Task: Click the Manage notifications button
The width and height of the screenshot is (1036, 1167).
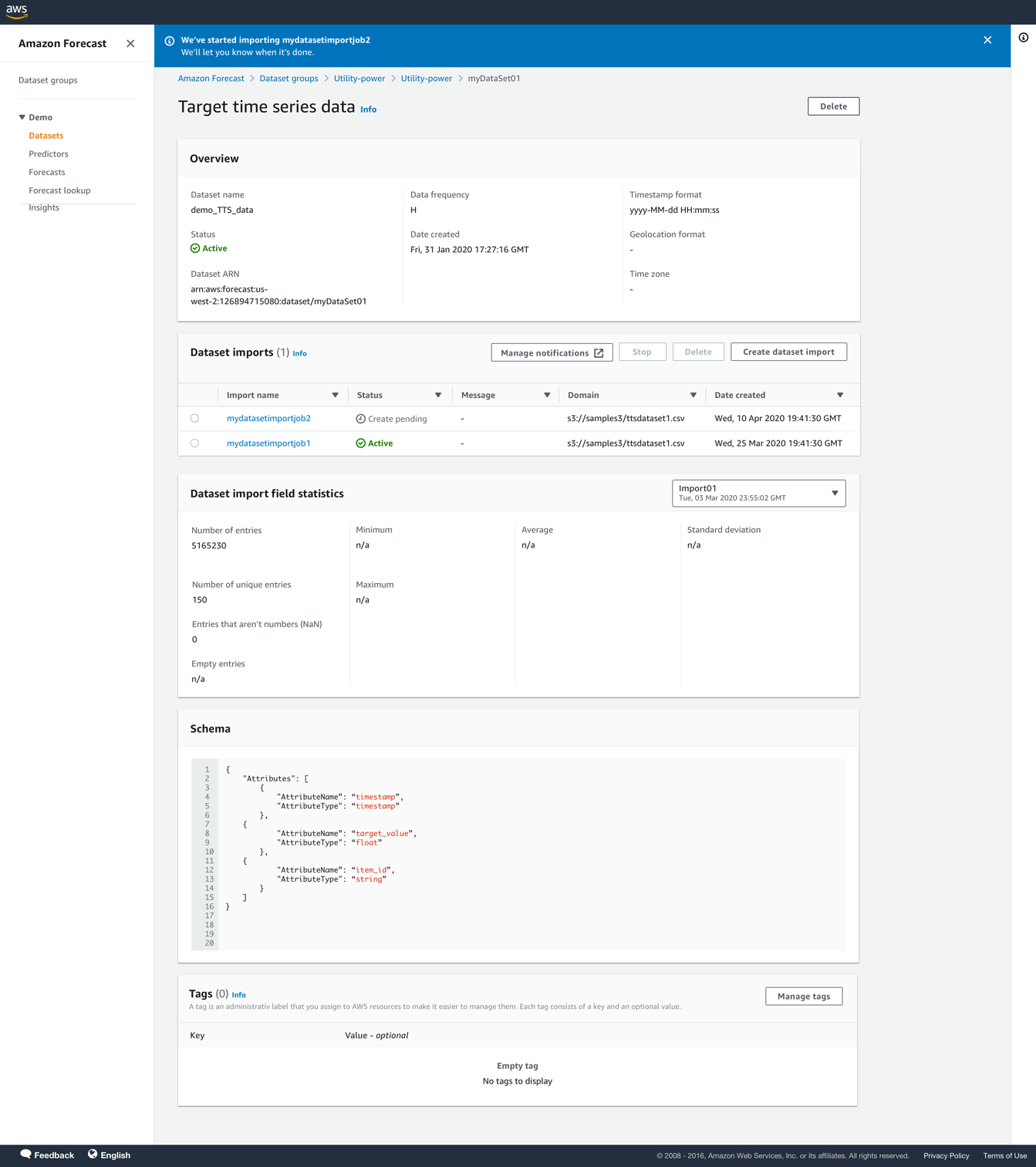Action: [x=552, y=352]
